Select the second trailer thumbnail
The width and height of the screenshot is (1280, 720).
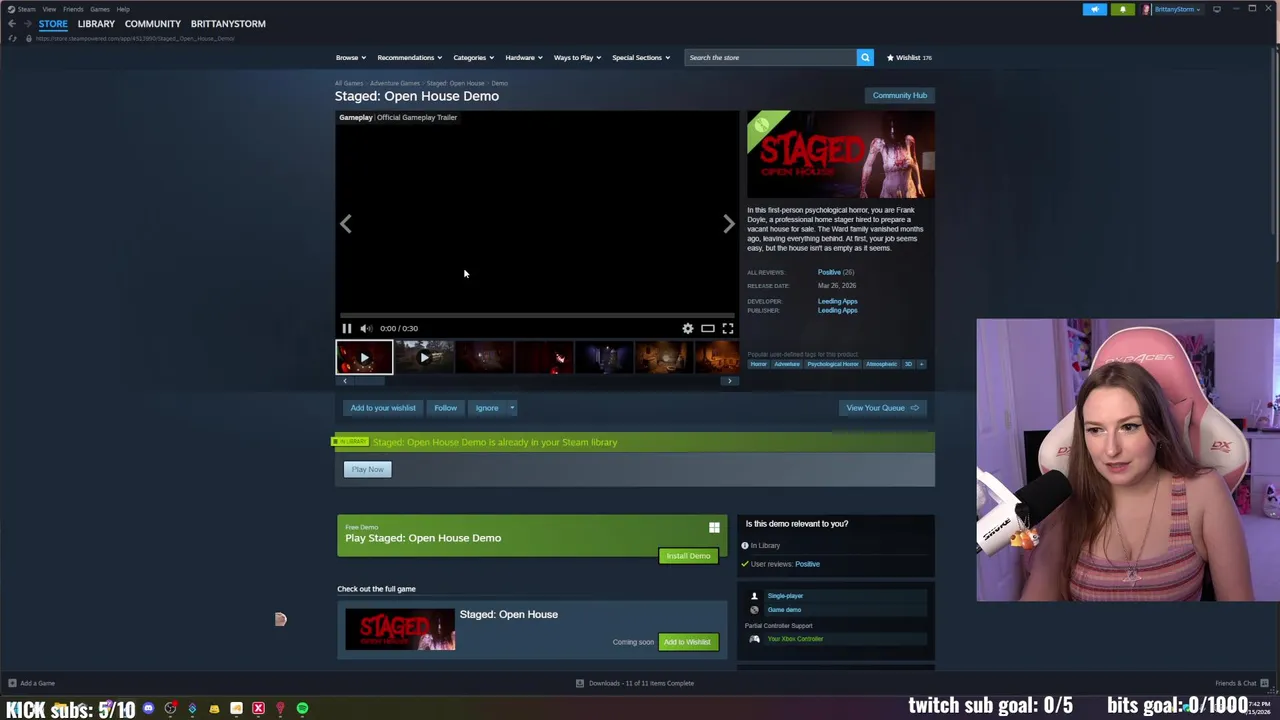click(x=424, y=357)
